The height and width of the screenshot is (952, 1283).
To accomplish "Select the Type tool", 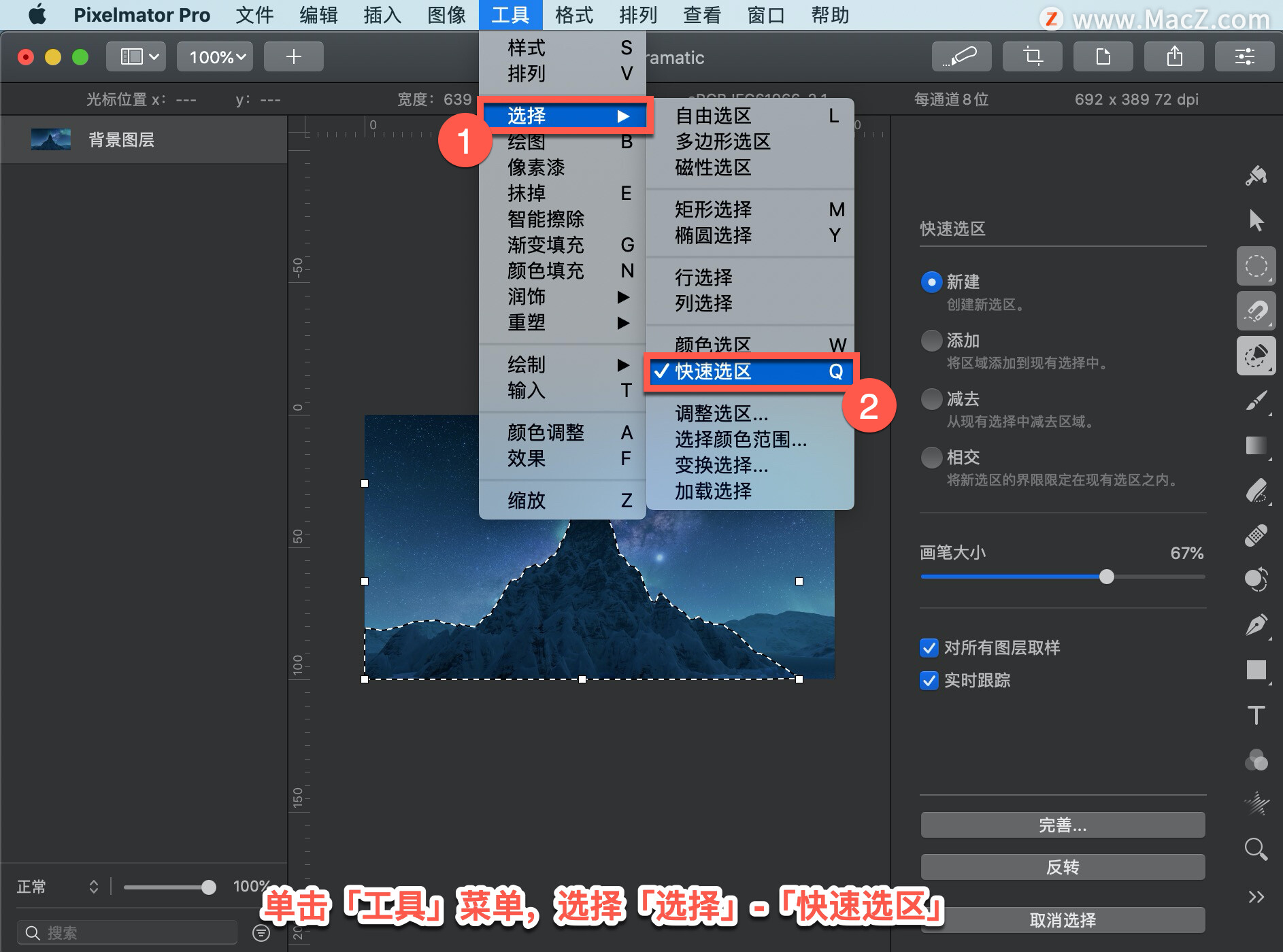I will (1256, 715).
